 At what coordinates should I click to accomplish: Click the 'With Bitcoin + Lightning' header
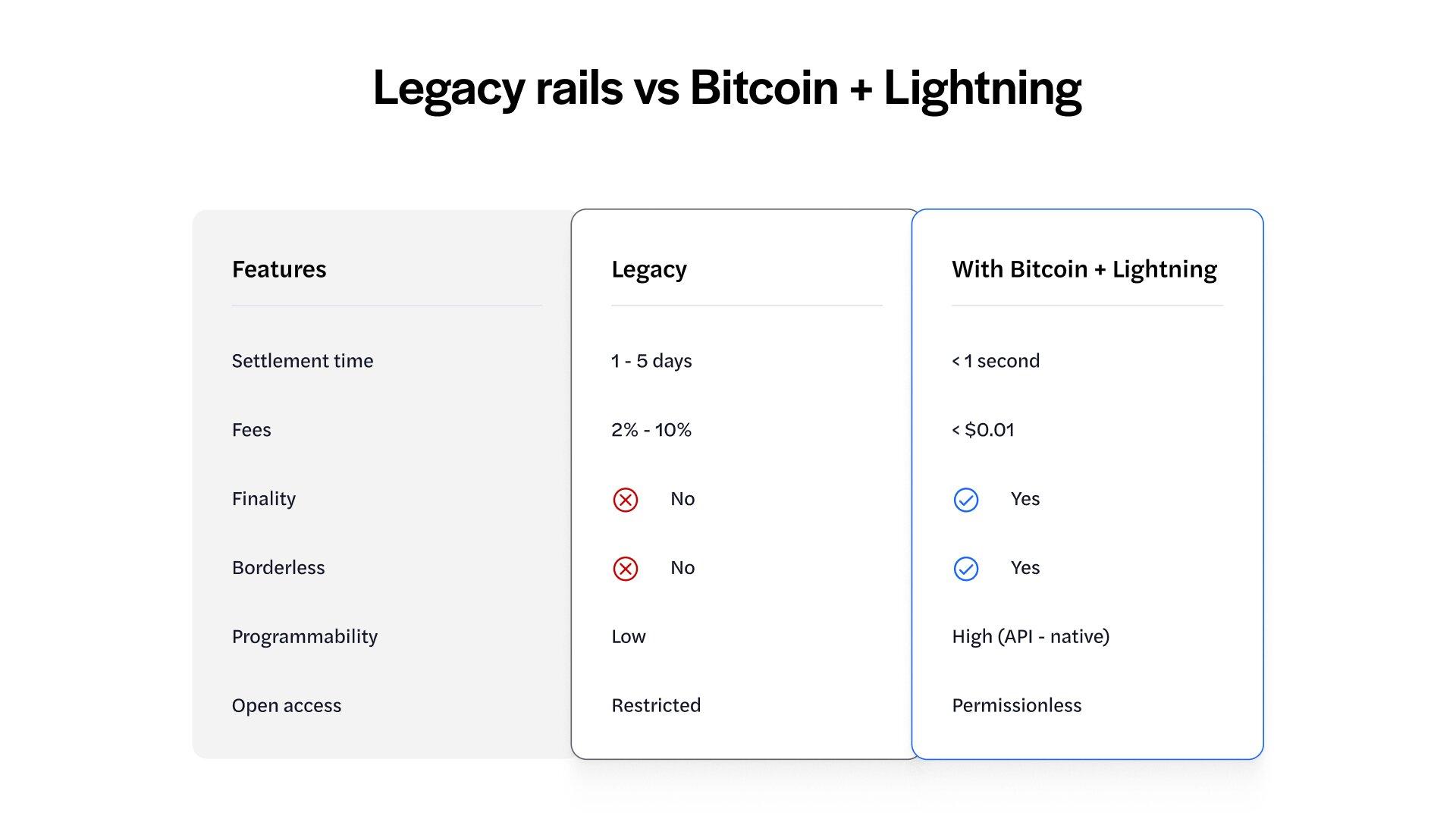tap(1084, 269)
